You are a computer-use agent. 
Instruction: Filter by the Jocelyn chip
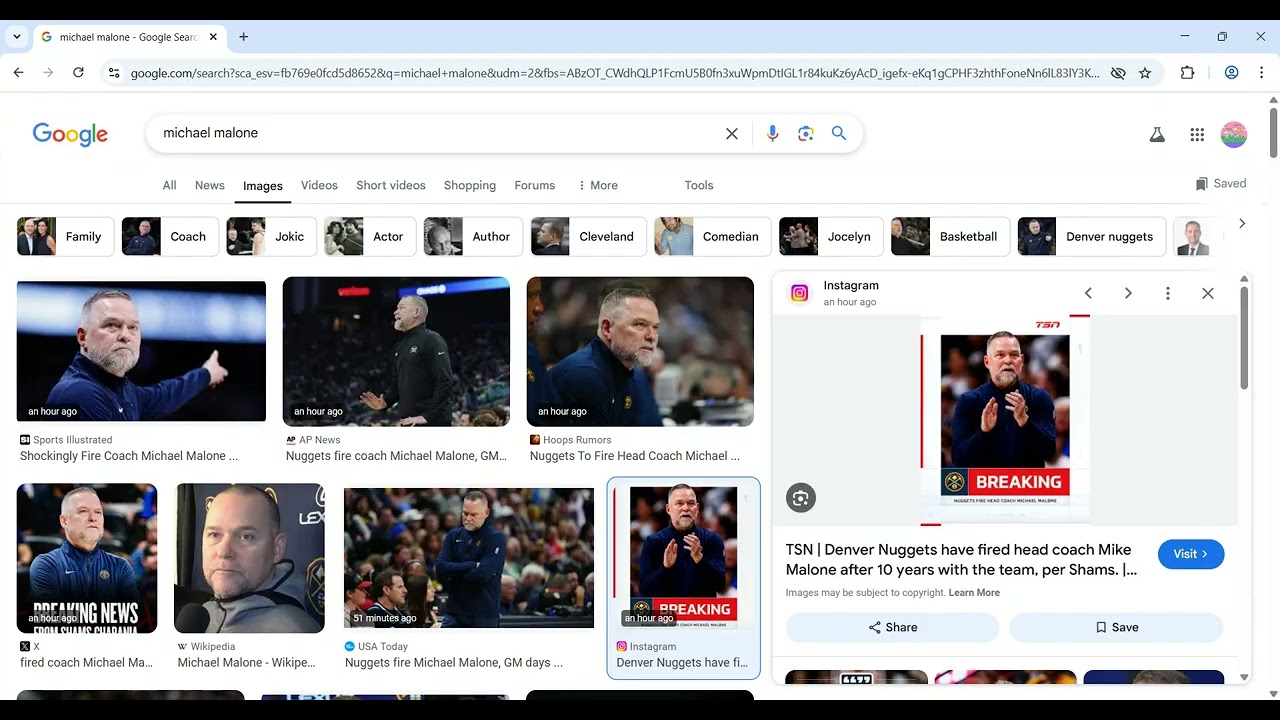click(831, 237)
